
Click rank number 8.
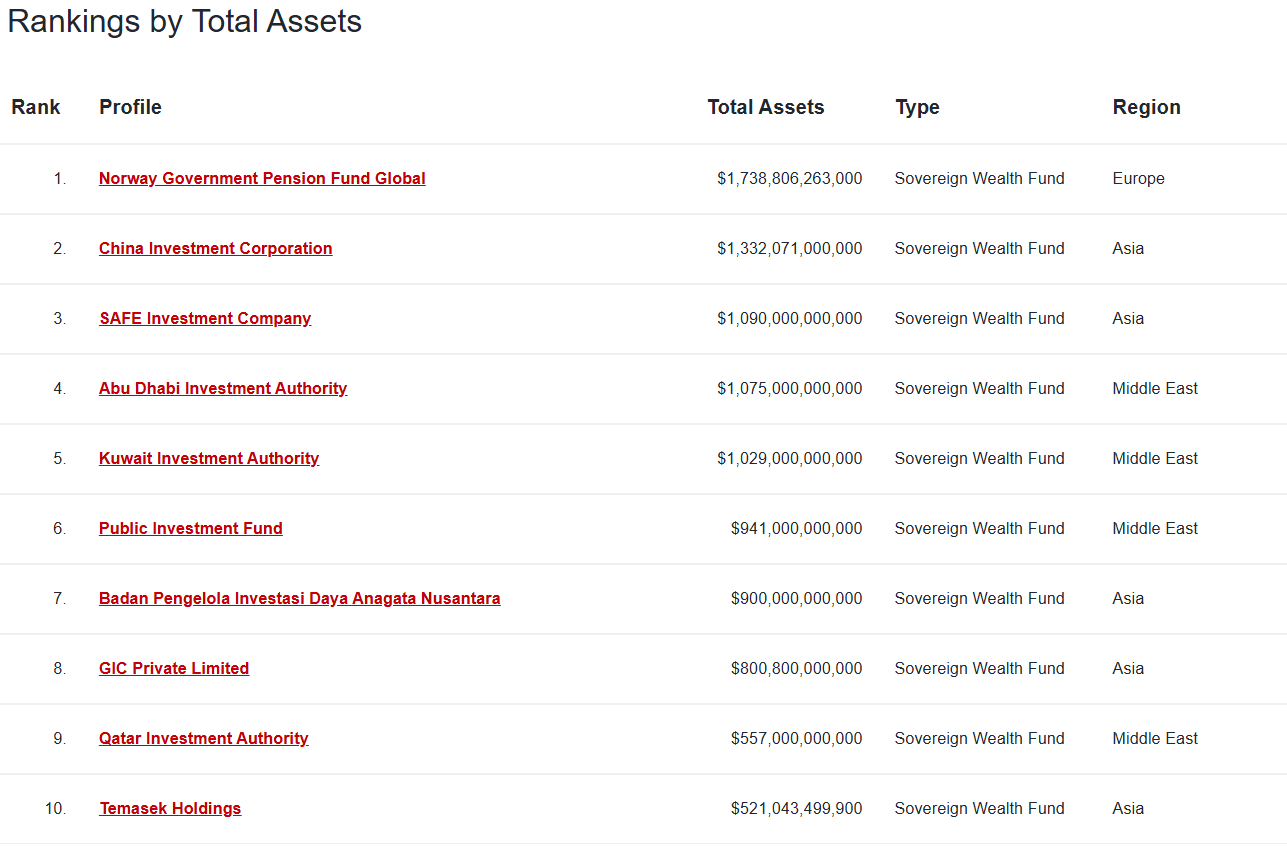pyautogui.click(x=60, y=668)
